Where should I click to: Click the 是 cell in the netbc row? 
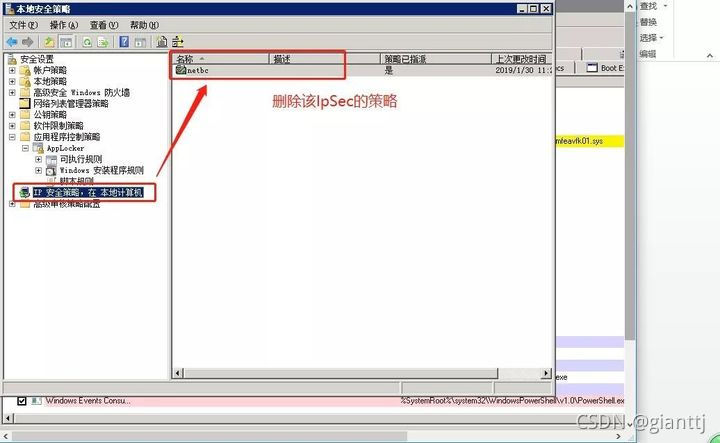388,70
